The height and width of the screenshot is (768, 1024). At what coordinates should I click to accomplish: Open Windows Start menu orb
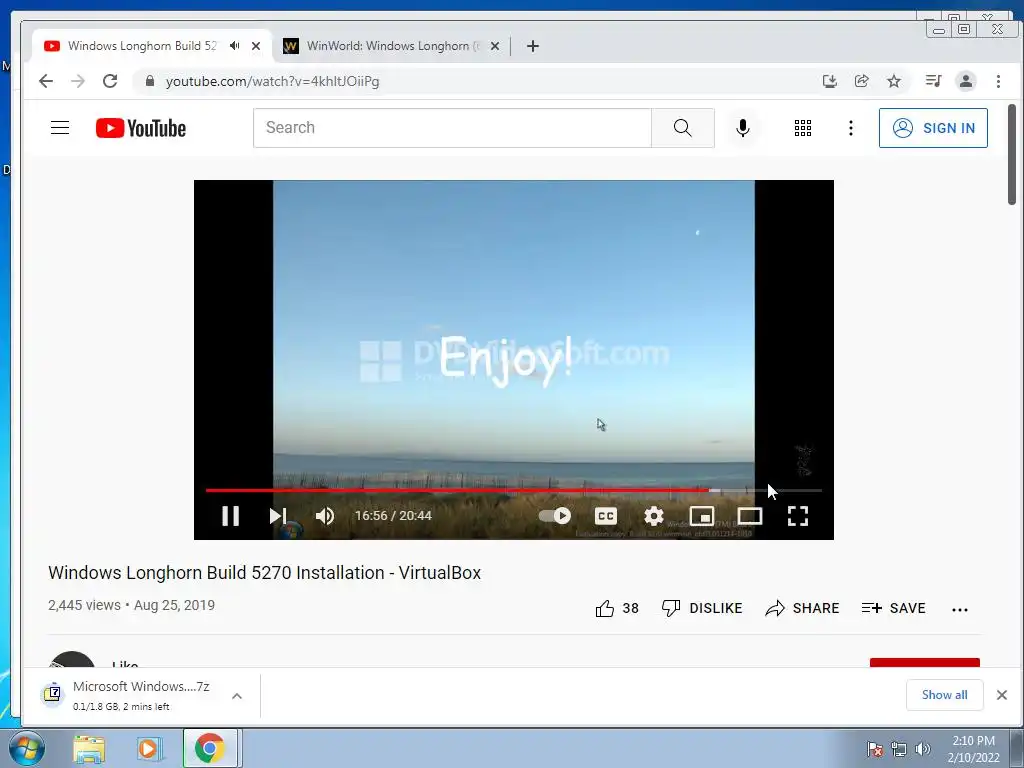point(27,748)
